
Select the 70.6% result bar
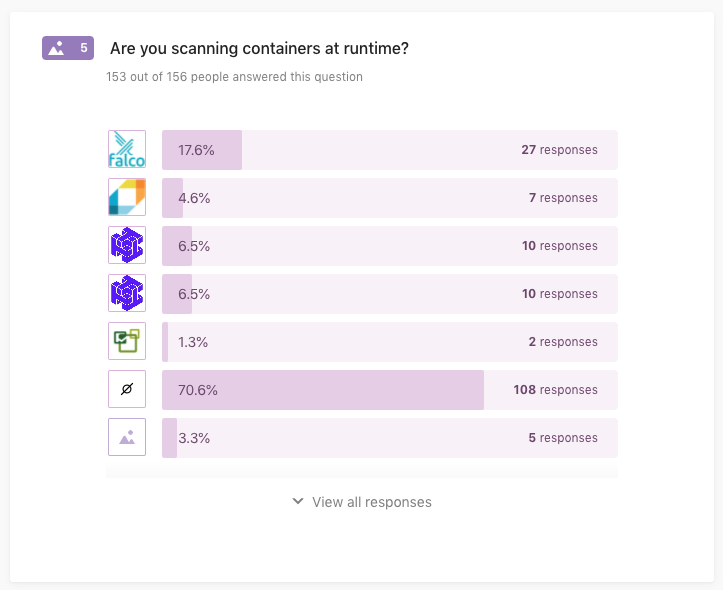pos(390,390)
